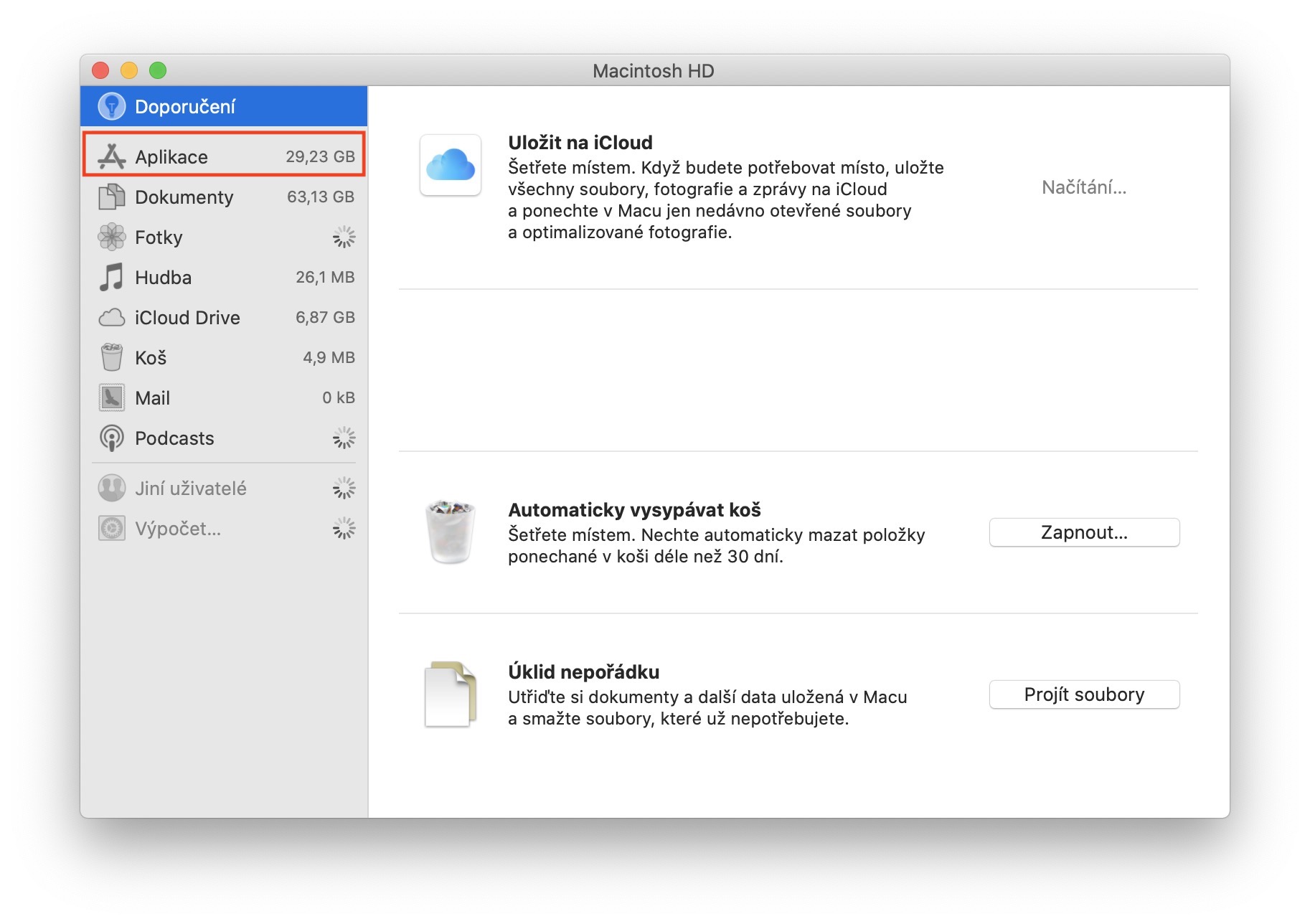Screen dimensions: 1310x924
Task: Select the Výpočet… sidebar entry
Action: coord(178,528)
